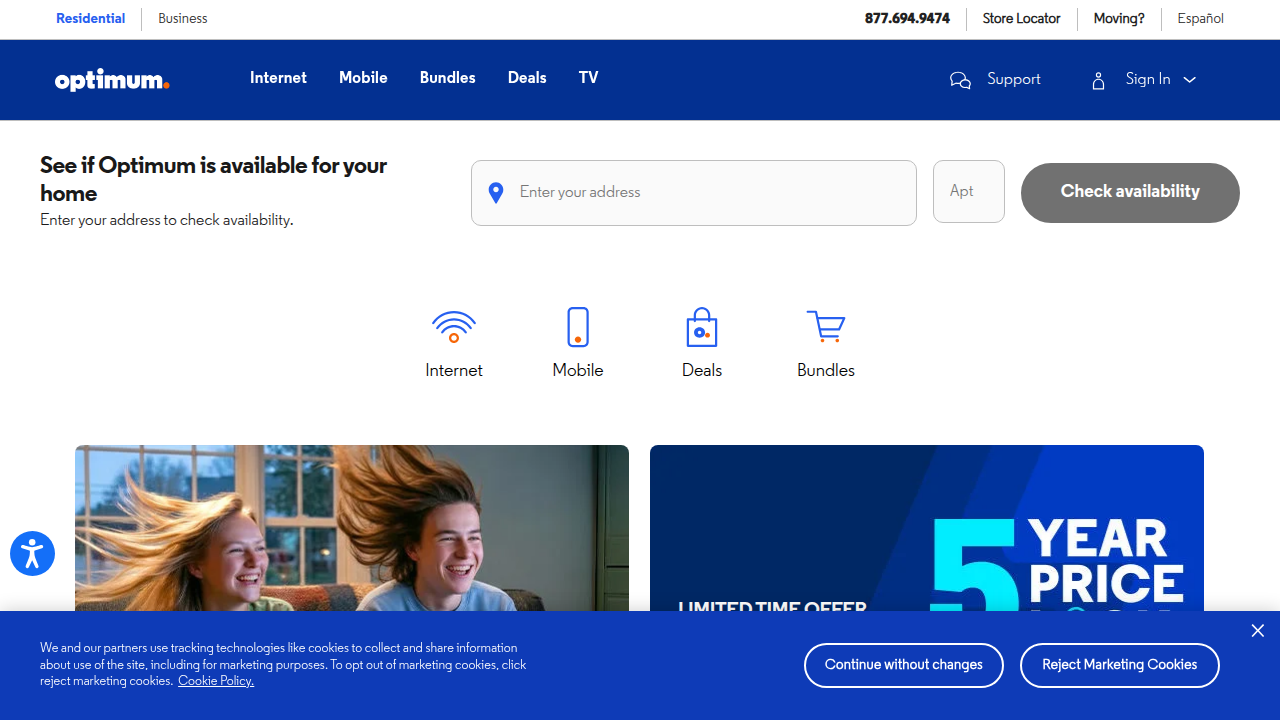Focus the Apt input field
This screenshot has height=720, width=1280.
coord(969,191)
